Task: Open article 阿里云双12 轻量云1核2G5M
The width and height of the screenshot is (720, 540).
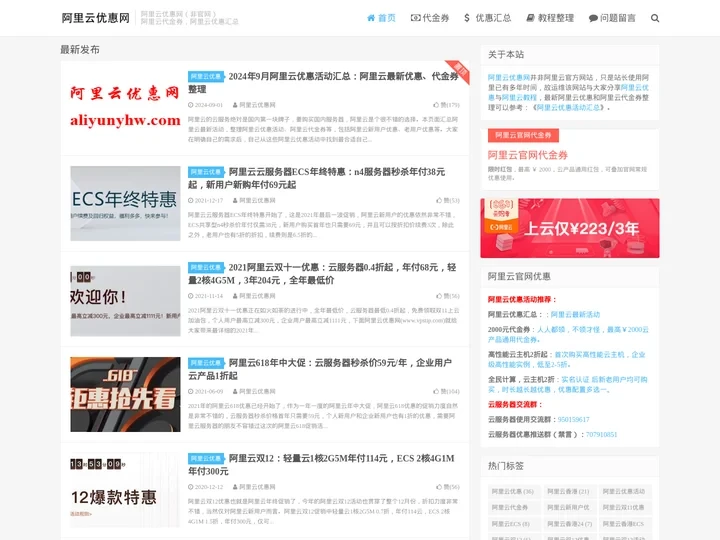Action: (x=321, y=465)
